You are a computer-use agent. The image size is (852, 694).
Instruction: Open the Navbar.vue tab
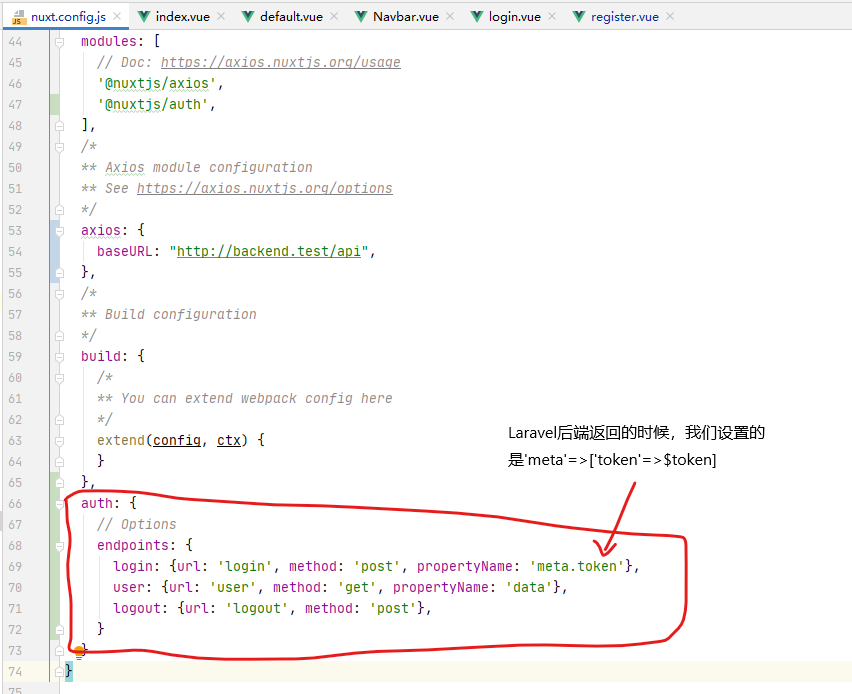(x=405, y=17)
